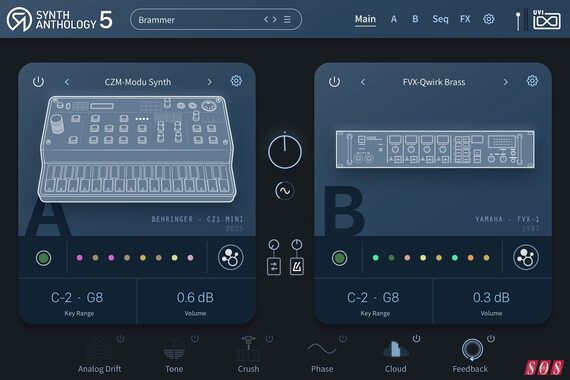This screenshot has height=380, width=570.
Task: Click small knob above swap icon
Action: pos(274,244)
